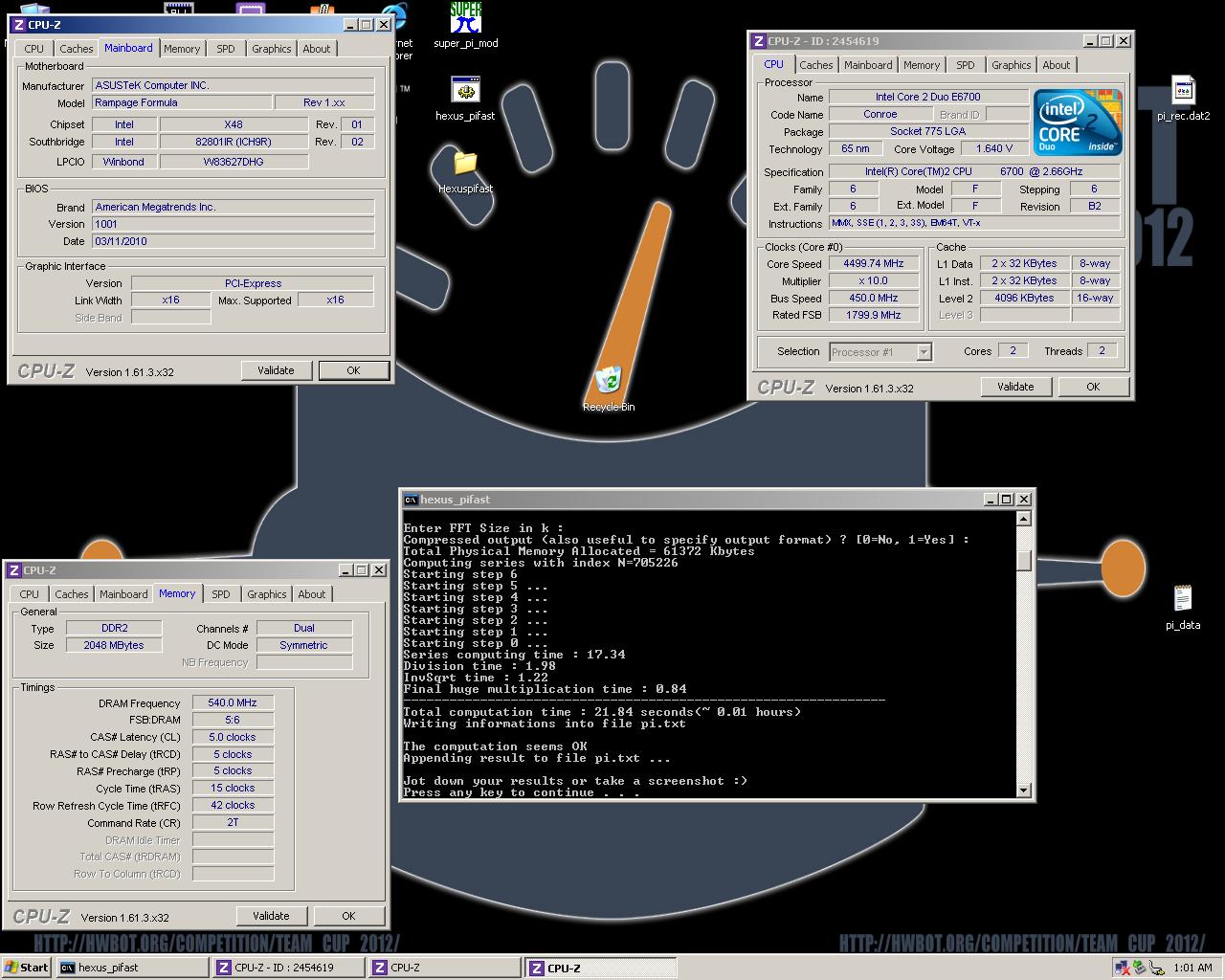Click the Safely Remove Hardware tray icon
The image size is (1225, 980).
tap(1139, 968)
